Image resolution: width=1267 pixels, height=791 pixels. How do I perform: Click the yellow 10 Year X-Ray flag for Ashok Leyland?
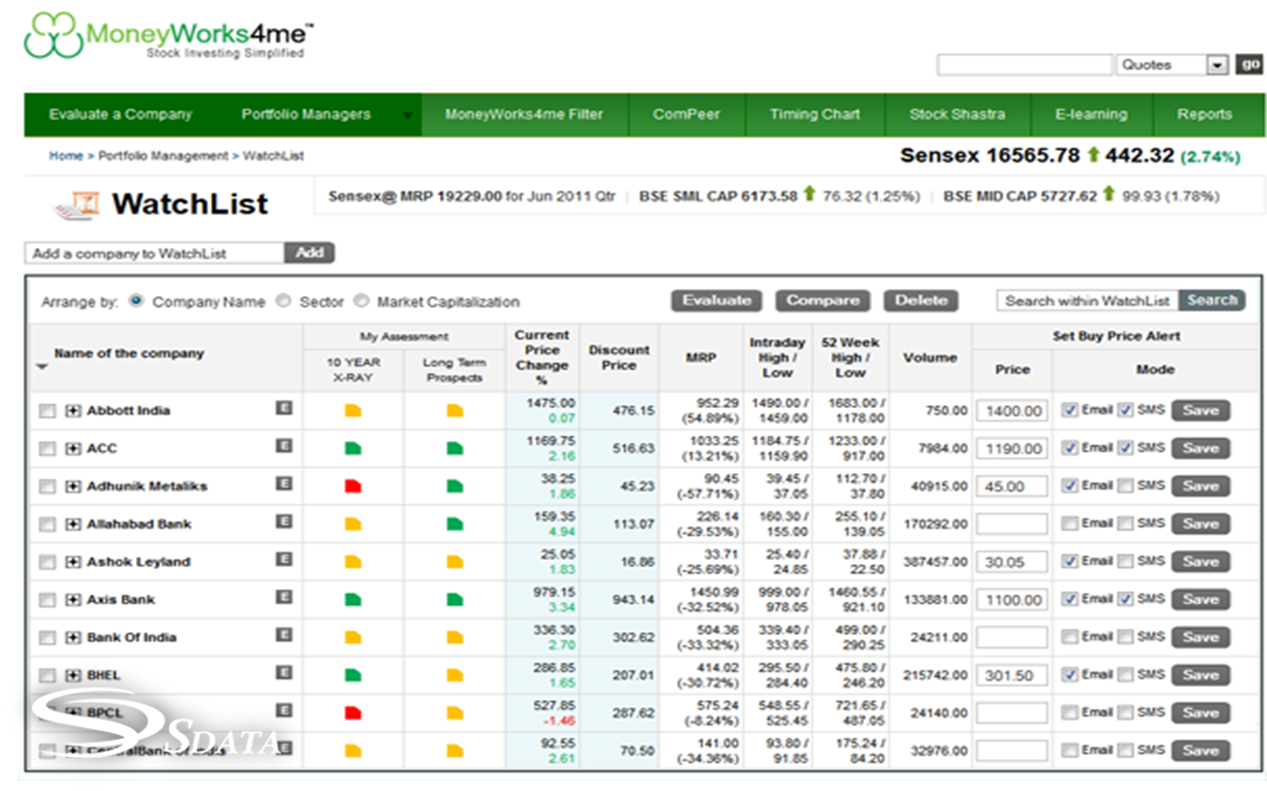pos(352,562)
